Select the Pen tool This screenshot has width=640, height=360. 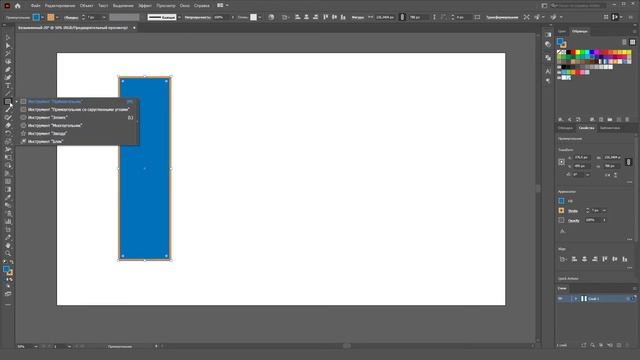[x=8, y=69]
